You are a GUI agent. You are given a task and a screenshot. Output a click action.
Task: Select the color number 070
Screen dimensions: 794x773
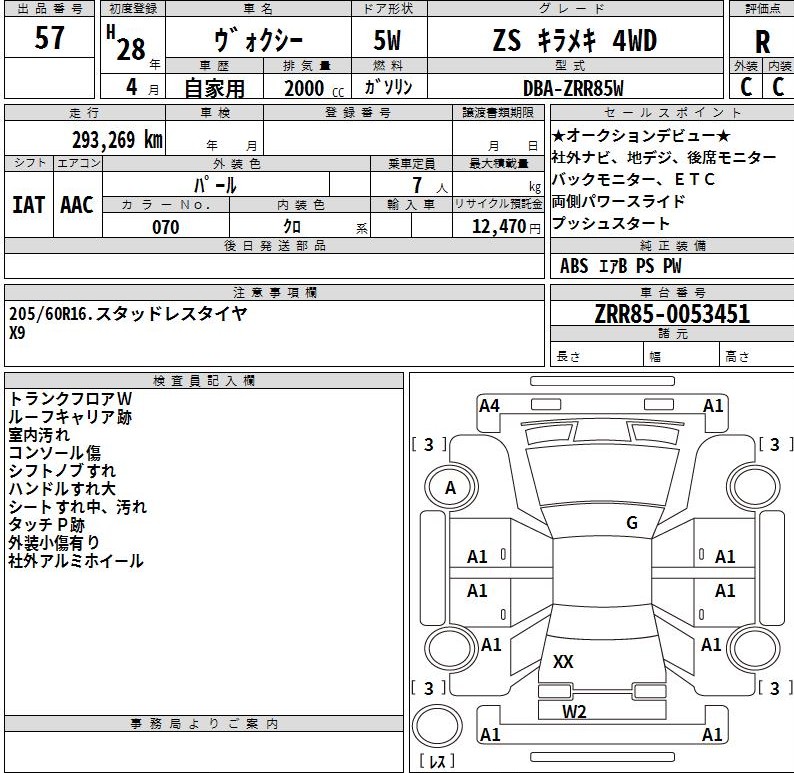166,227
